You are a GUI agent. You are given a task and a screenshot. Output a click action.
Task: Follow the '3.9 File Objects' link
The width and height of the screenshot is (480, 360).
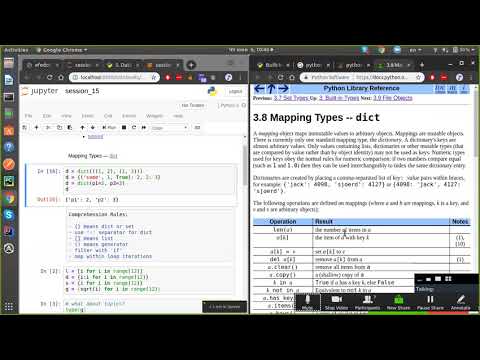tap(393, 98)
